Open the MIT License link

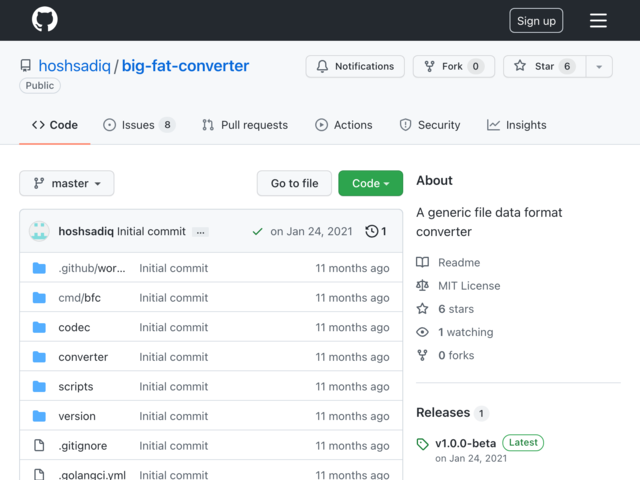(469, 286)
